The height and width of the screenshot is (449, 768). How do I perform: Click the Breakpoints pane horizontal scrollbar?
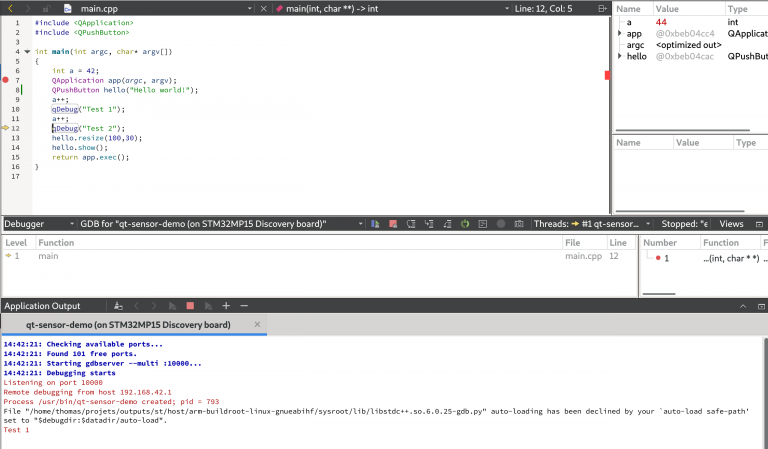point(659,294)
